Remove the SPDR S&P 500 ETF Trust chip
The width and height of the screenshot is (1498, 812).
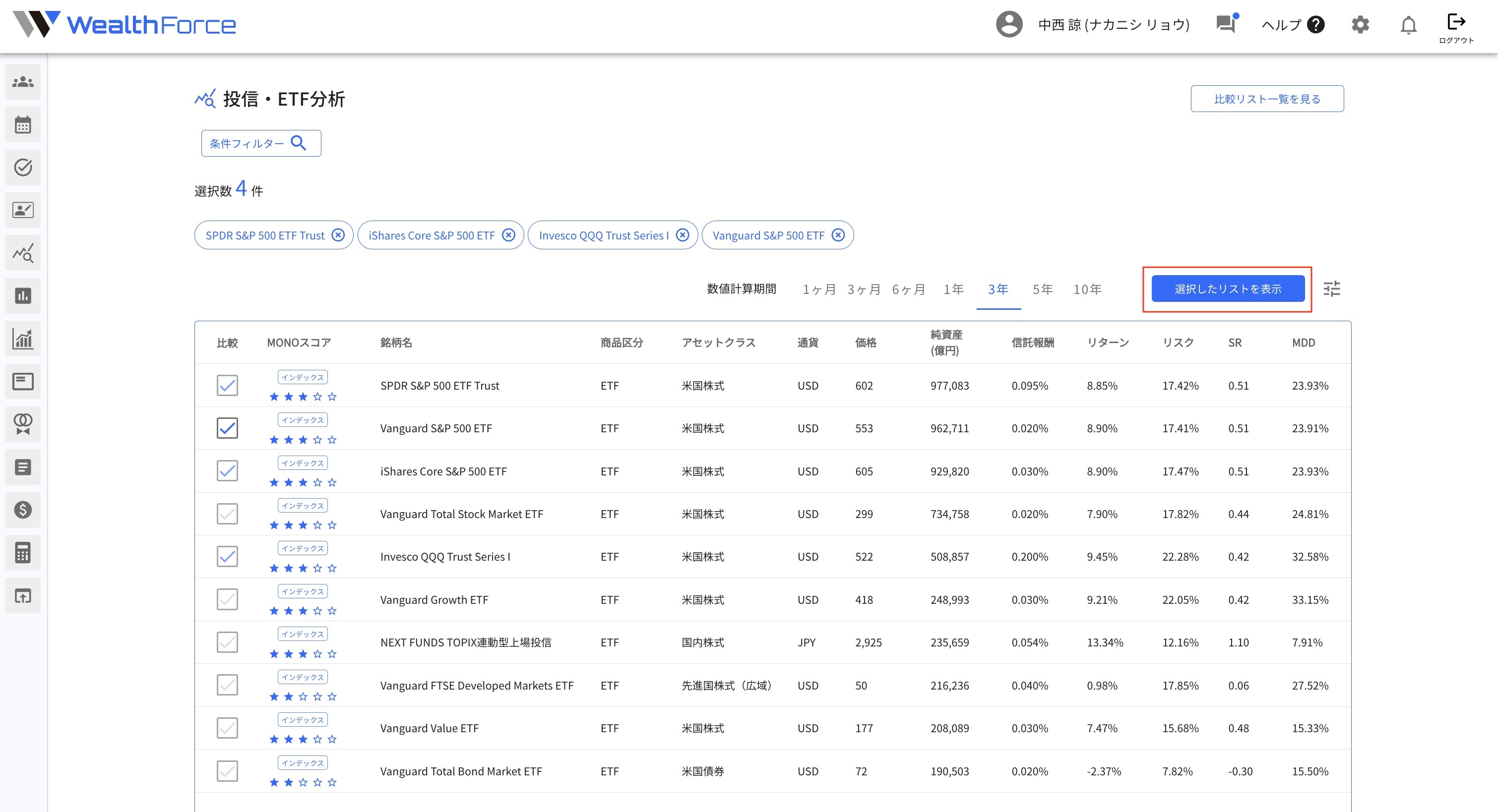tap(338, 235)
